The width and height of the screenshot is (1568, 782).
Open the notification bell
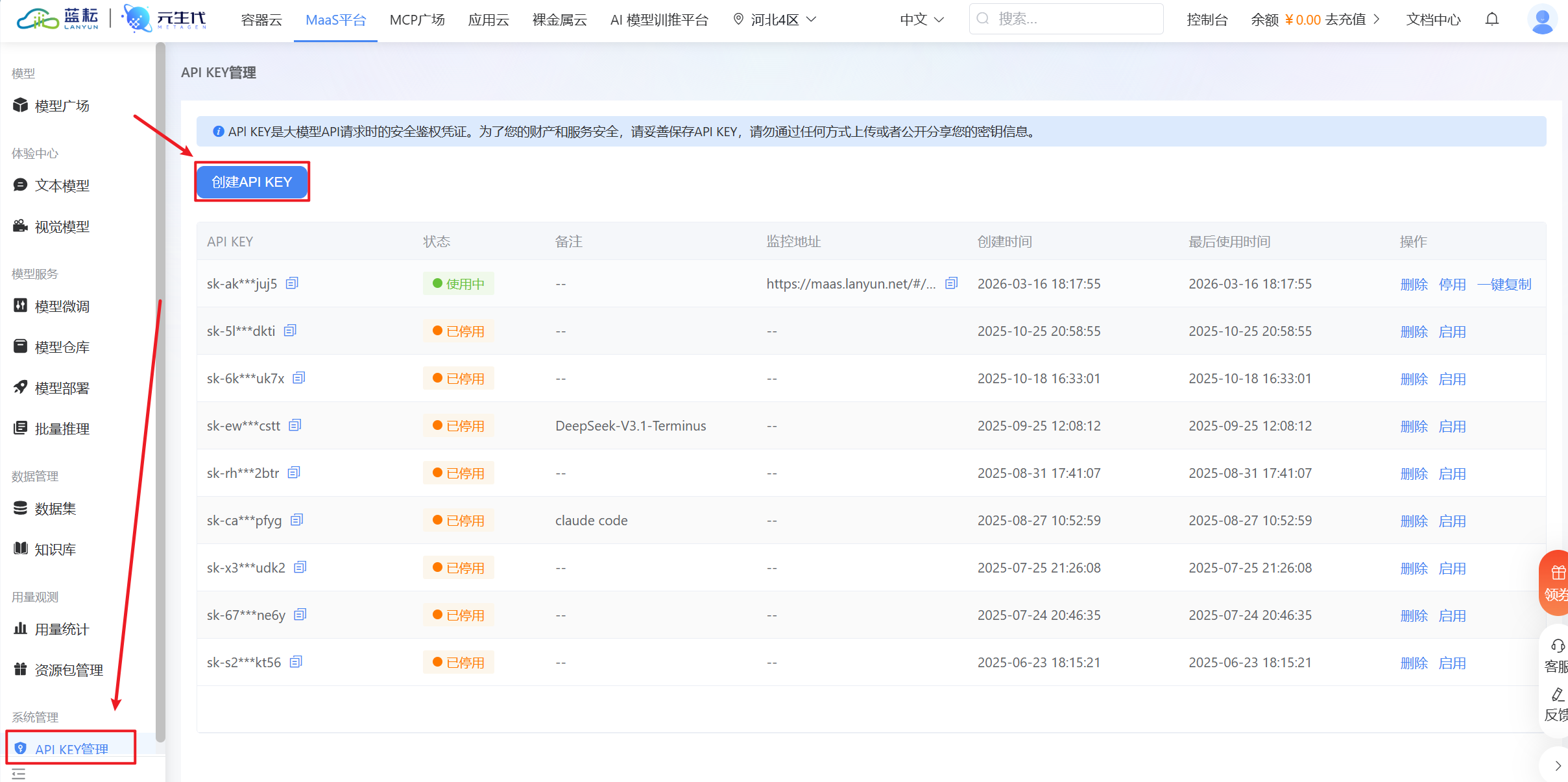1491,19
